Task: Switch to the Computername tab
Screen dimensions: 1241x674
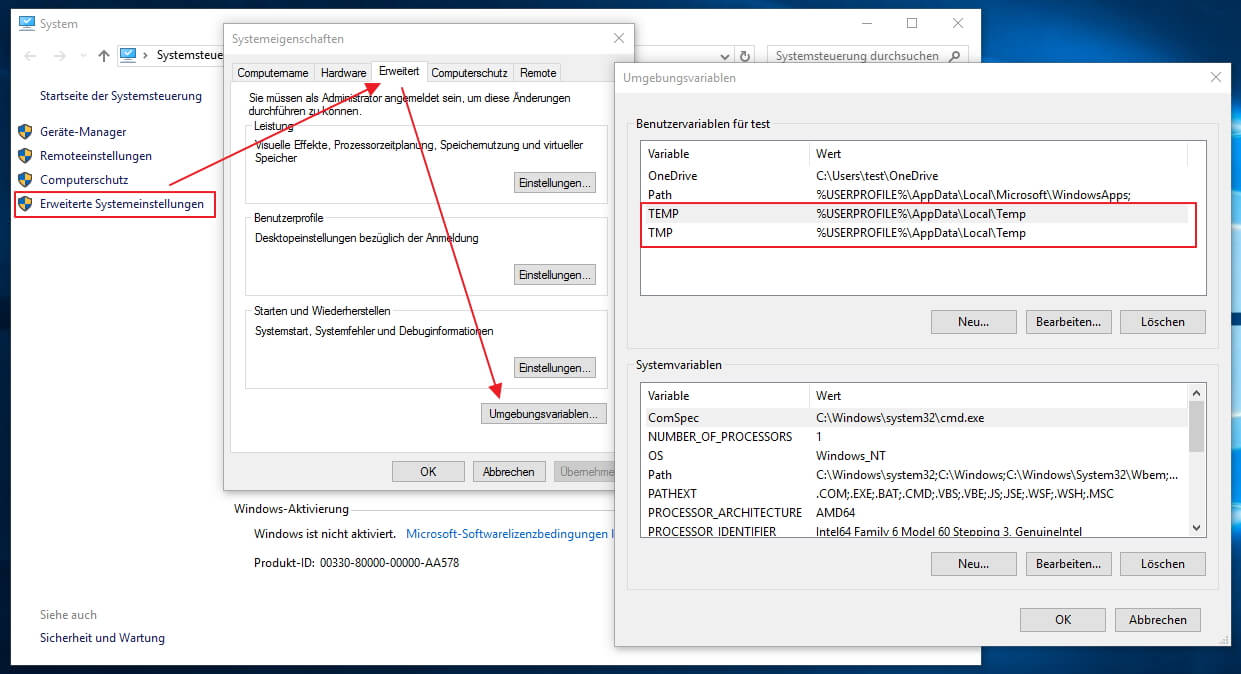Action: point(273,73)
